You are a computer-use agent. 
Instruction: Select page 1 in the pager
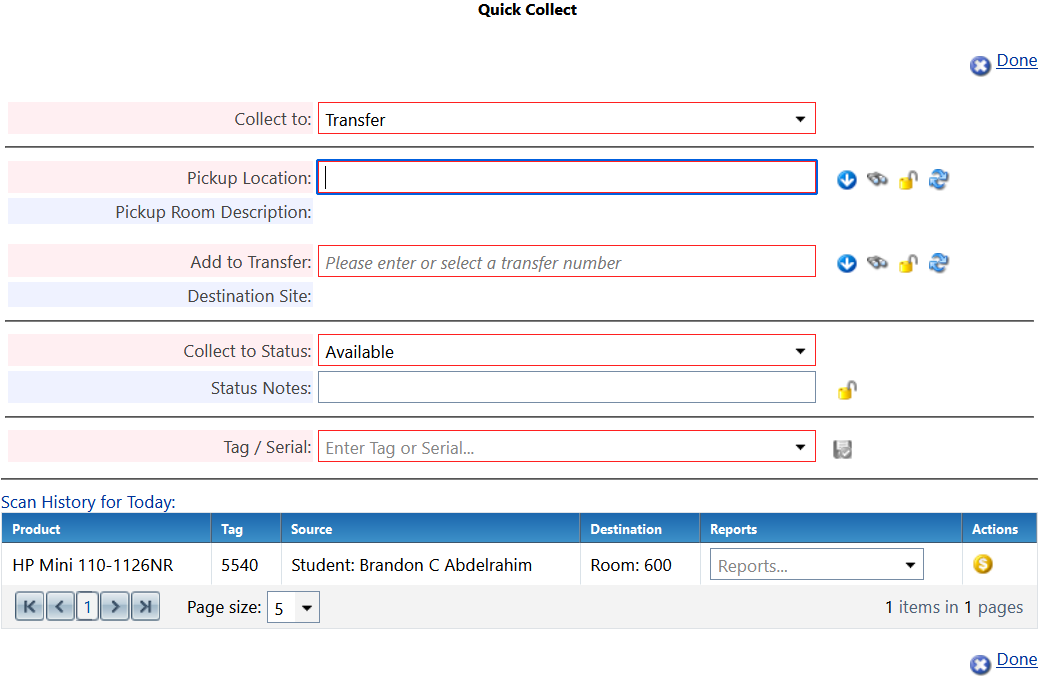point(87,607)
